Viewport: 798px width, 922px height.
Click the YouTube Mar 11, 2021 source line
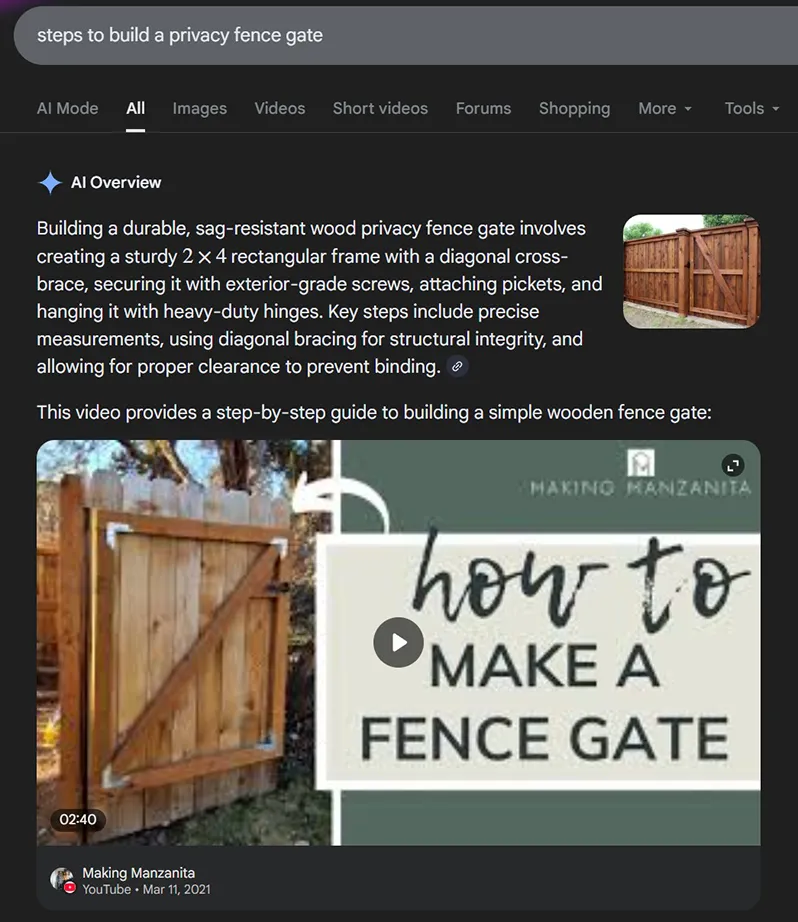coord(146,889)
